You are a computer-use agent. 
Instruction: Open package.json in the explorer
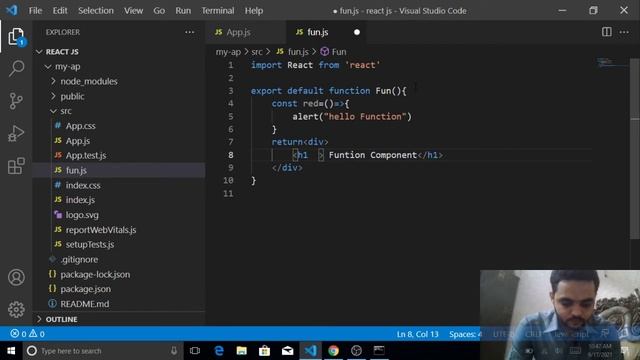pyautogui.click(x=118, y=289)
